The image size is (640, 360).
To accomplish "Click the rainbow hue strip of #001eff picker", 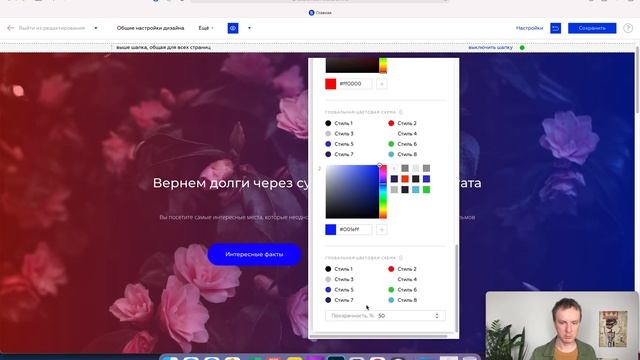I will click(383, 192).
